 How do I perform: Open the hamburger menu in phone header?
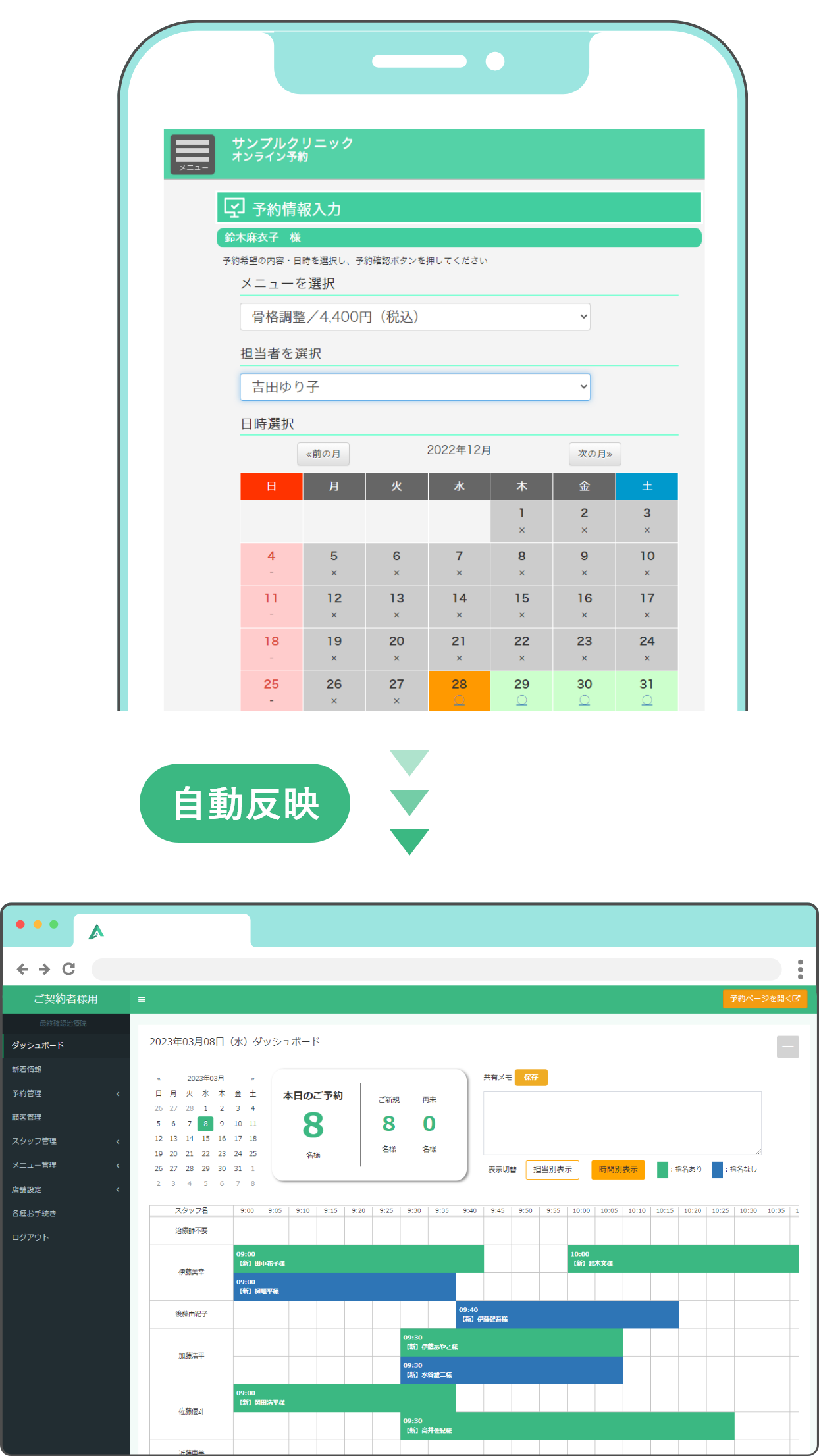pyautogui.click(x=192, y=155)
